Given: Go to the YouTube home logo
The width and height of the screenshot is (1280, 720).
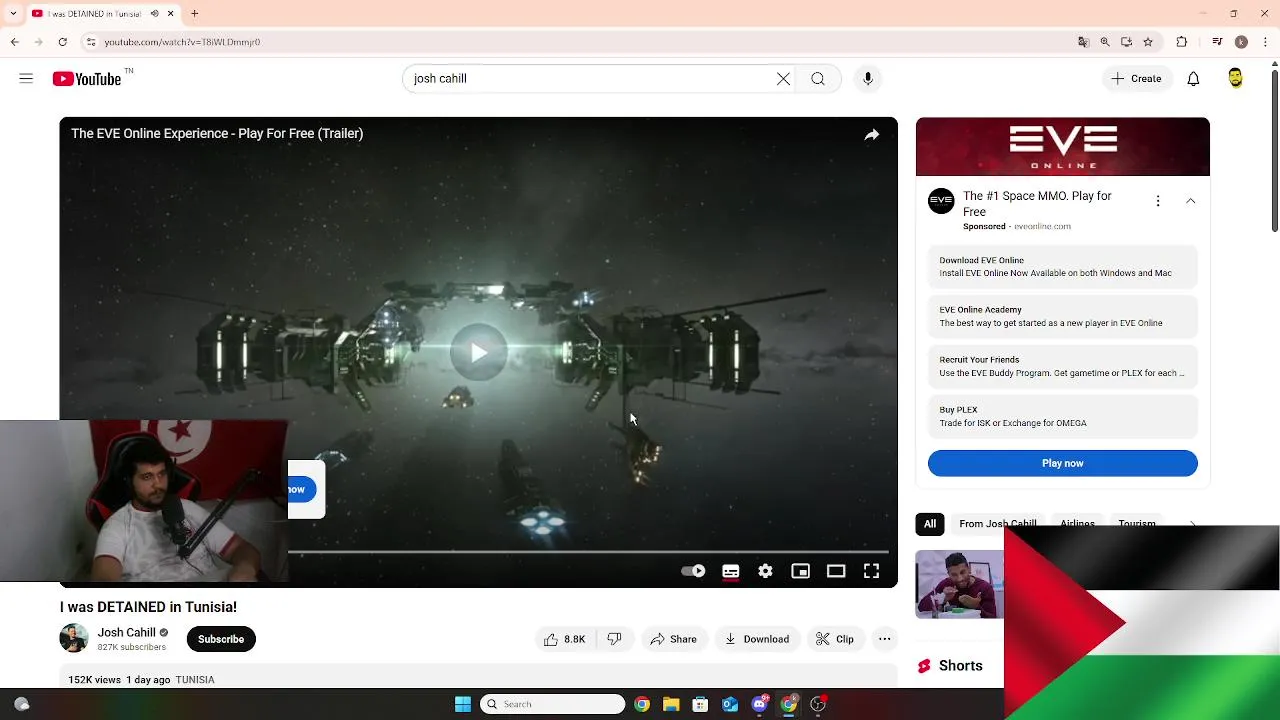Looking at the screenshot, I should pos(87,79).
